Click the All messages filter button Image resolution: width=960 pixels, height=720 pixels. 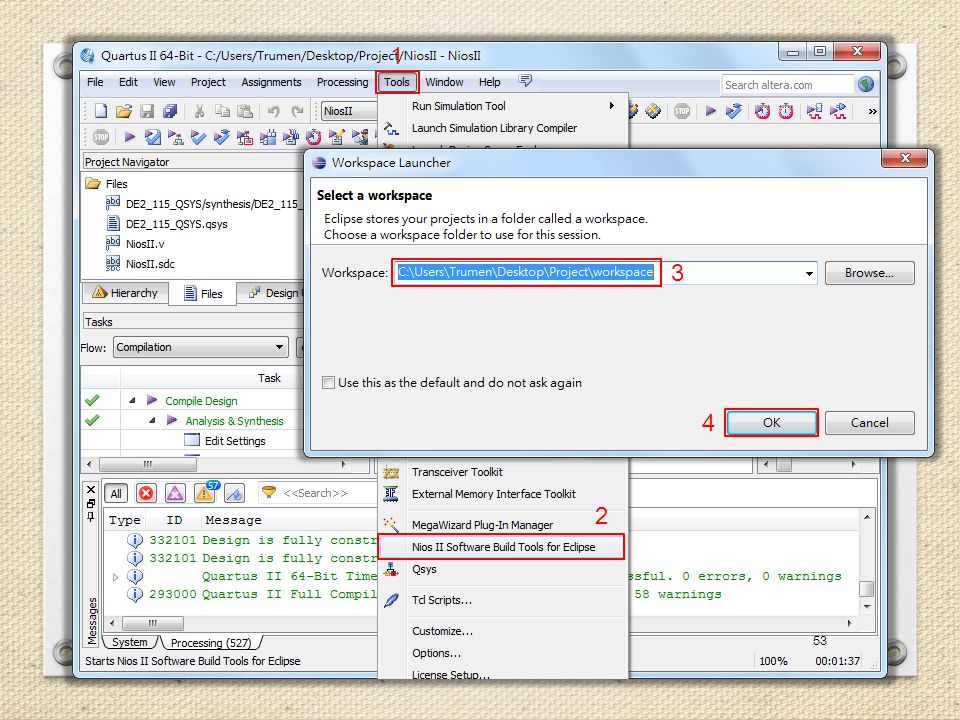click(x=116, y=493)
